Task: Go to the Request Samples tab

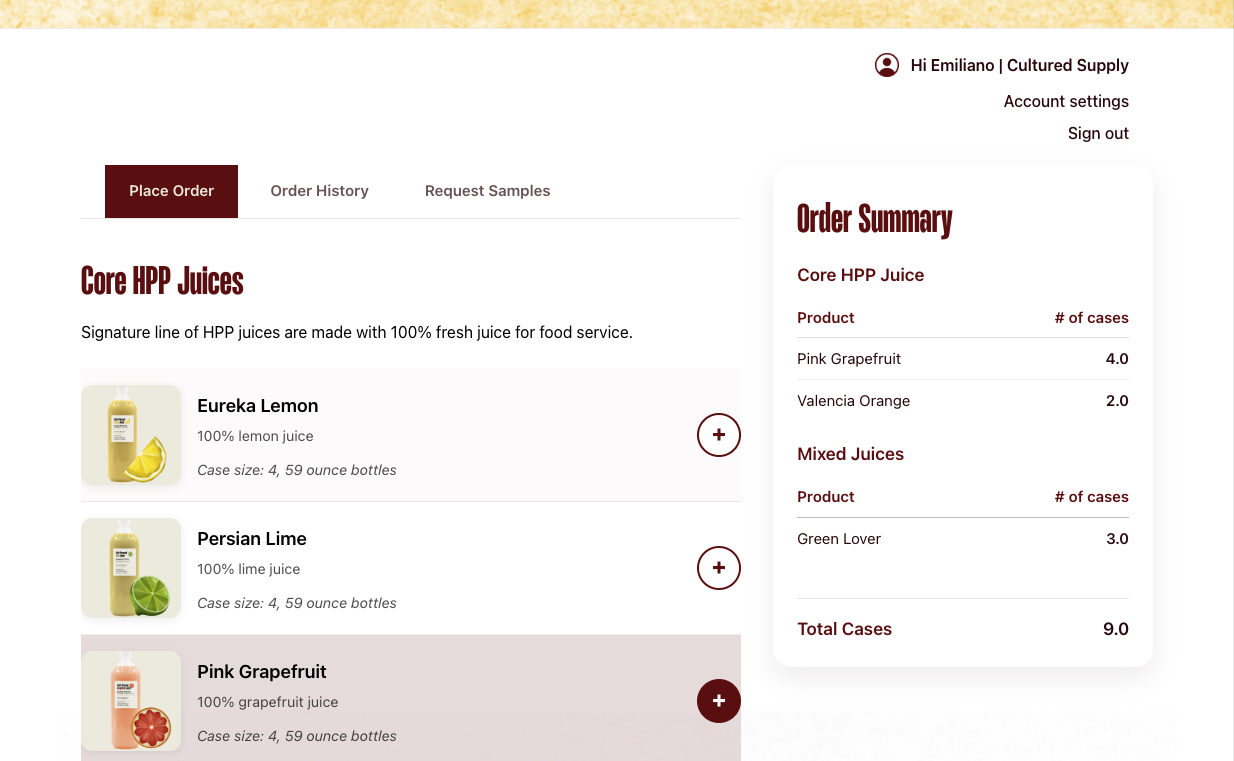Action: point(487,191)
